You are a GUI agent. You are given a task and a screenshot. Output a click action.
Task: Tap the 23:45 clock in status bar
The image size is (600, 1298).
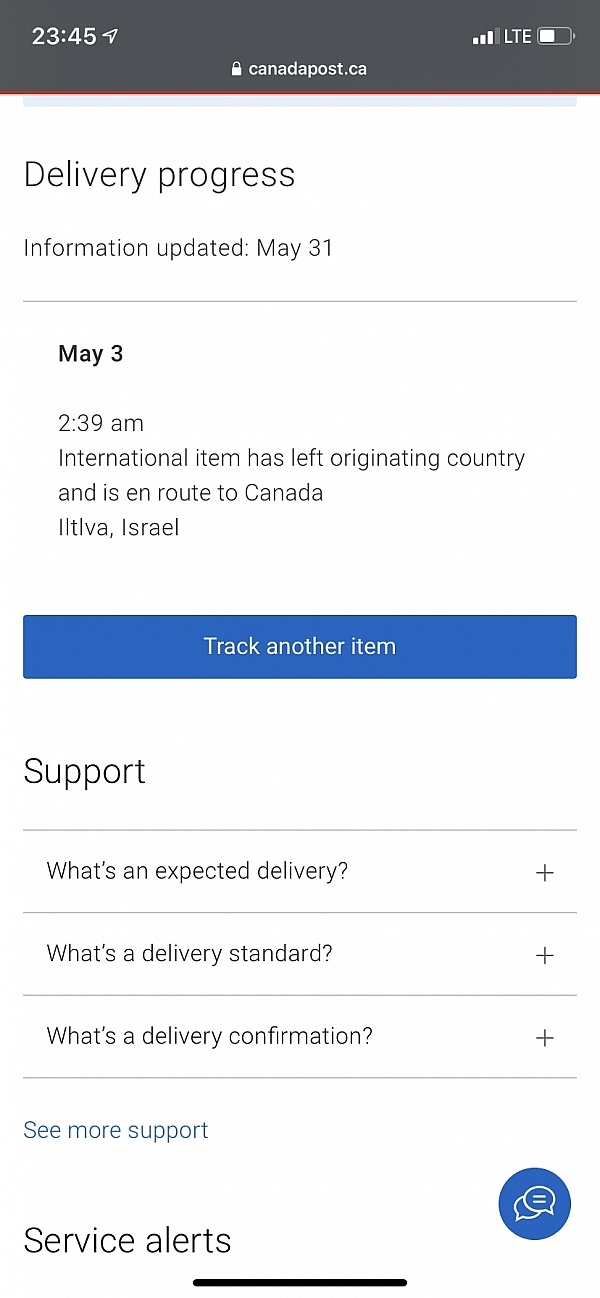click(x=64, y=37)
